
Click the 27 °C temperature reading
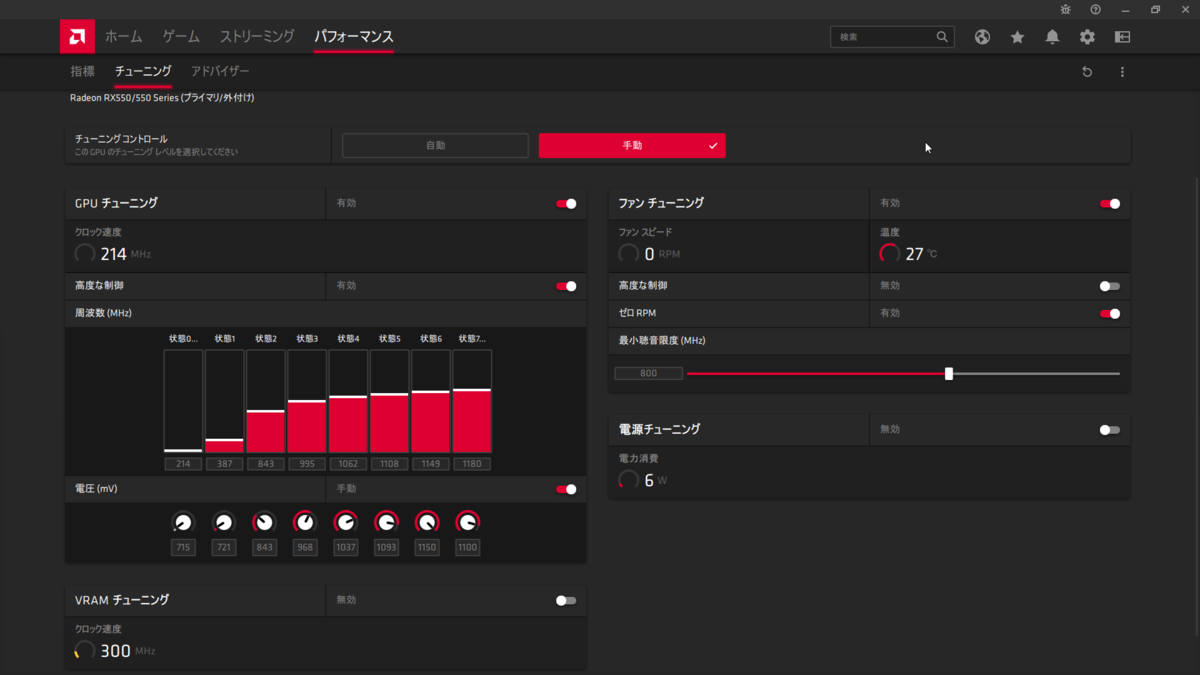pyautogui.click(x=909, y=254)
